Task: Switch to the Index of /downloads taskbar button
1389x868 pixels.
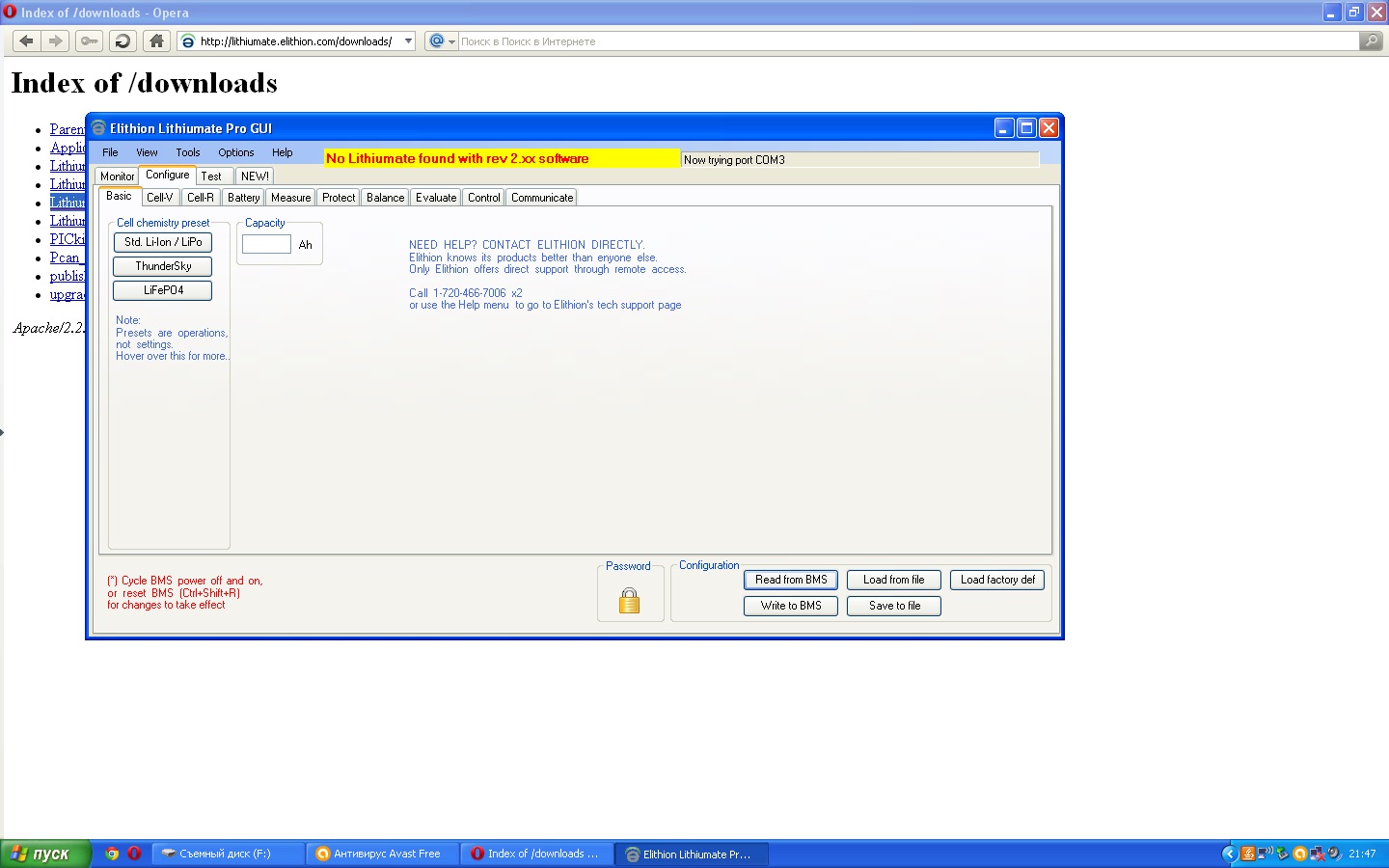Action: 537,854
